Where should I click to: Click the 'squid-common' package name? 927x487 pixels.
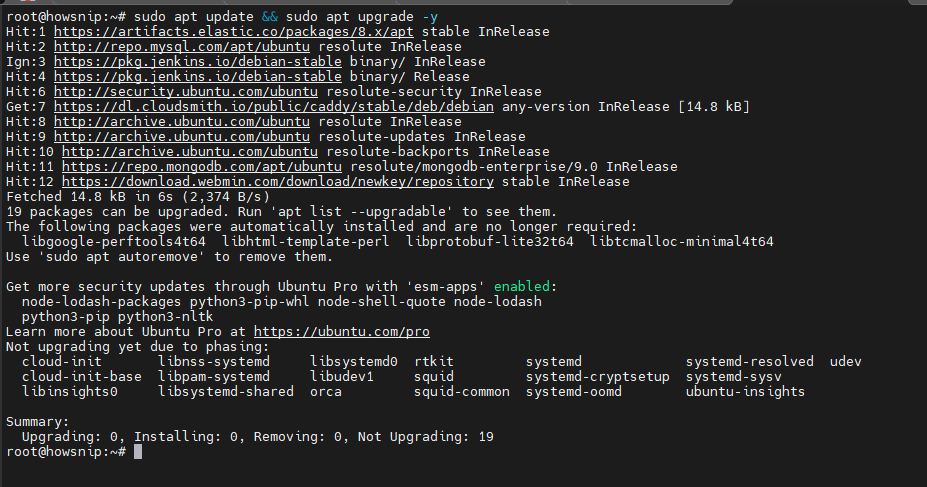click(462, 392)
